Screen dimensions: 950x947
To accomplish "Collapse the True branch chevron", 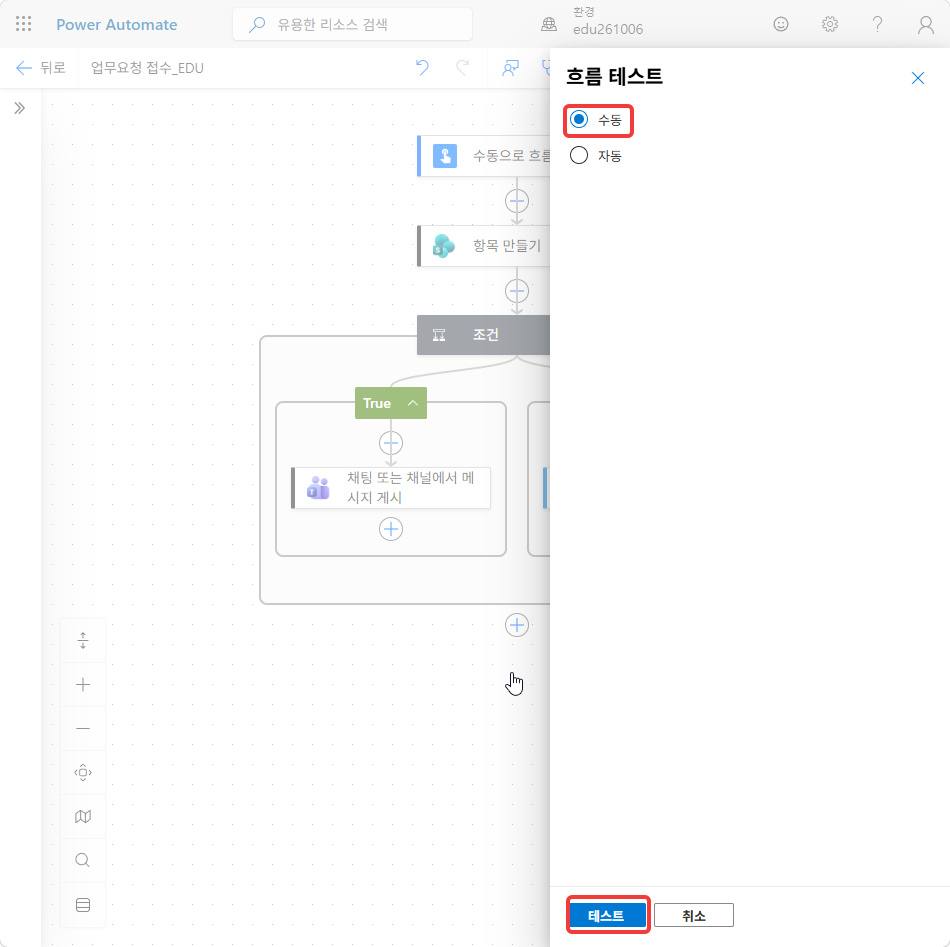I will click(x=413, y=403).
